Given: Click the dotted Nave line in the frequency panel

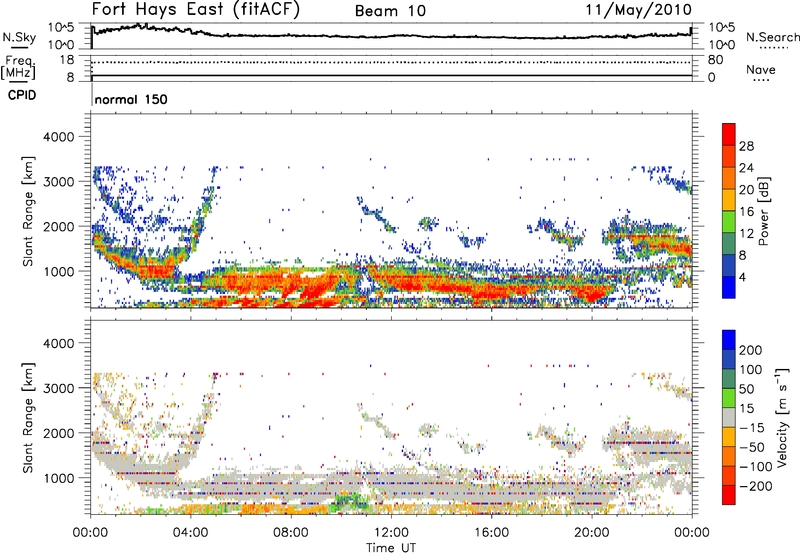Looking at the screenshot, I should [391, 62].
